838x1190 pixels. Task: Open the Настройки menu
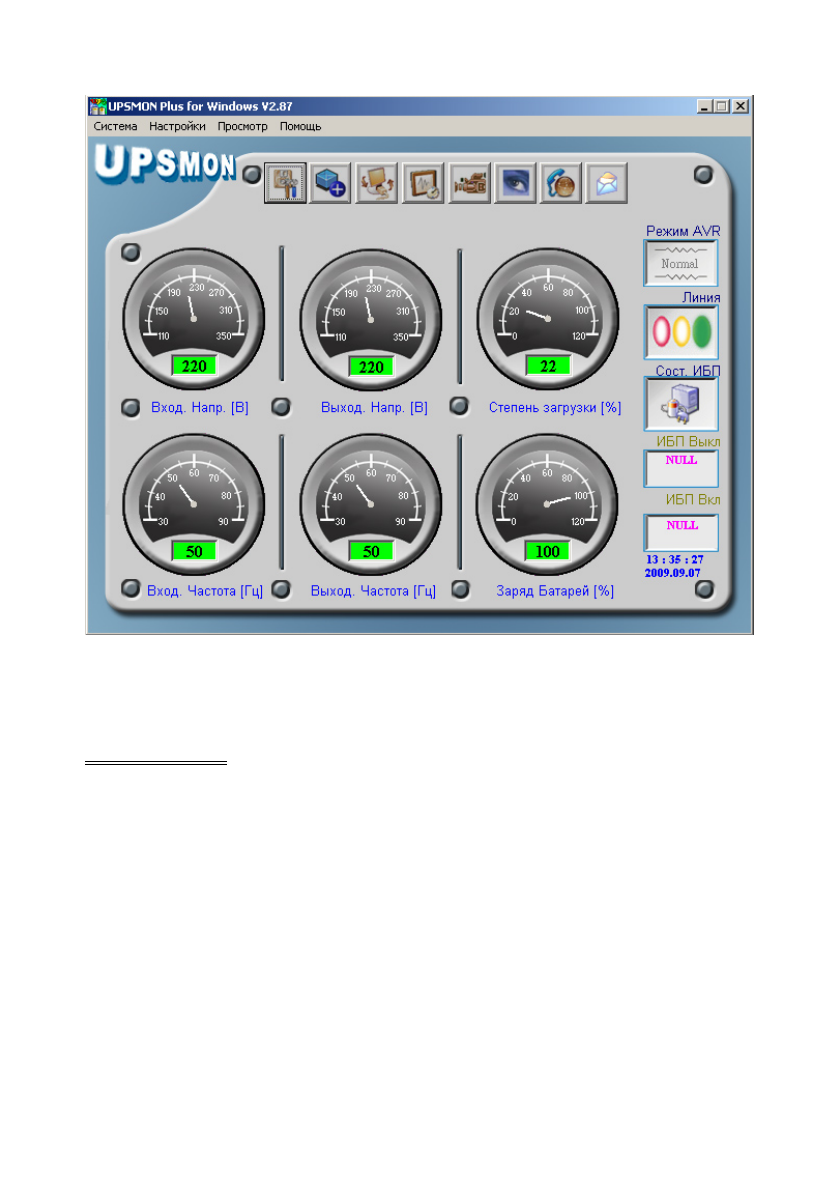tap(178, 127)
